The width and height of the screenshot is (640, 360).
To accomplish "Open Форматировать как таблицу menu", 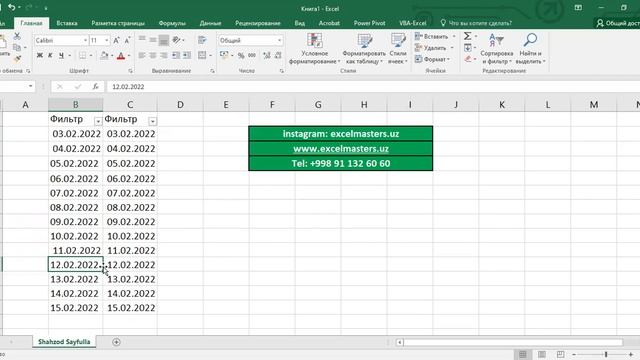I will tap(364, 49).
